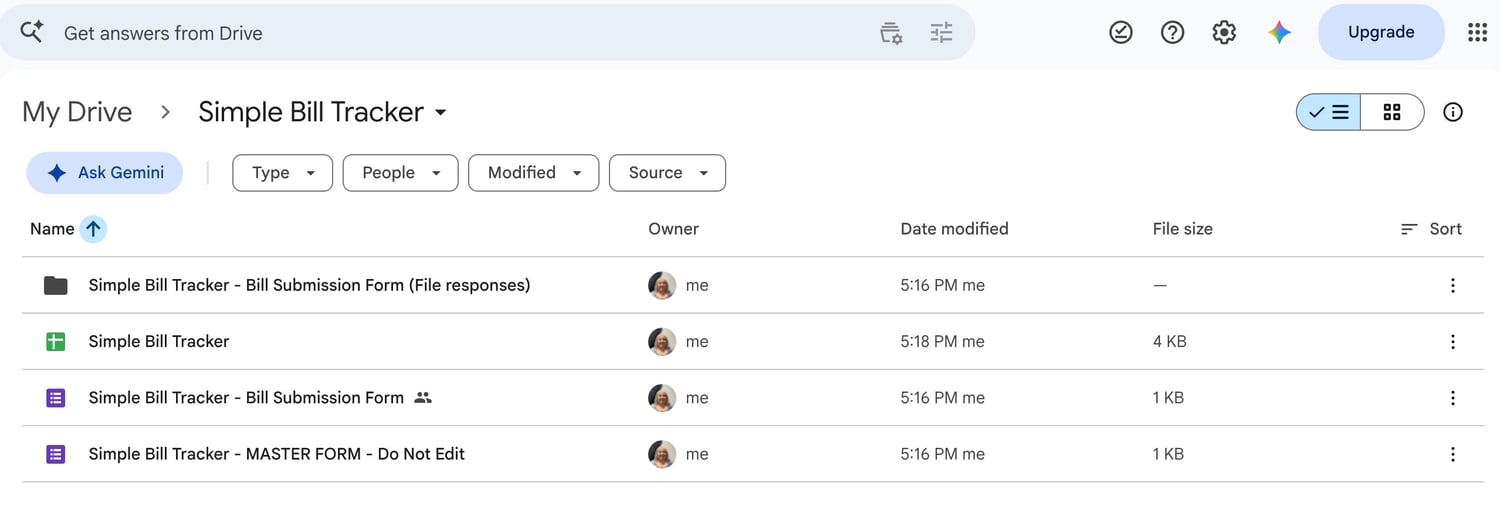Image resolution: width=1500 pixels, height=527 pixels.
Task: Open more actions for Simple Bill Tracker spreadsheet
Action: point(1452,342)
